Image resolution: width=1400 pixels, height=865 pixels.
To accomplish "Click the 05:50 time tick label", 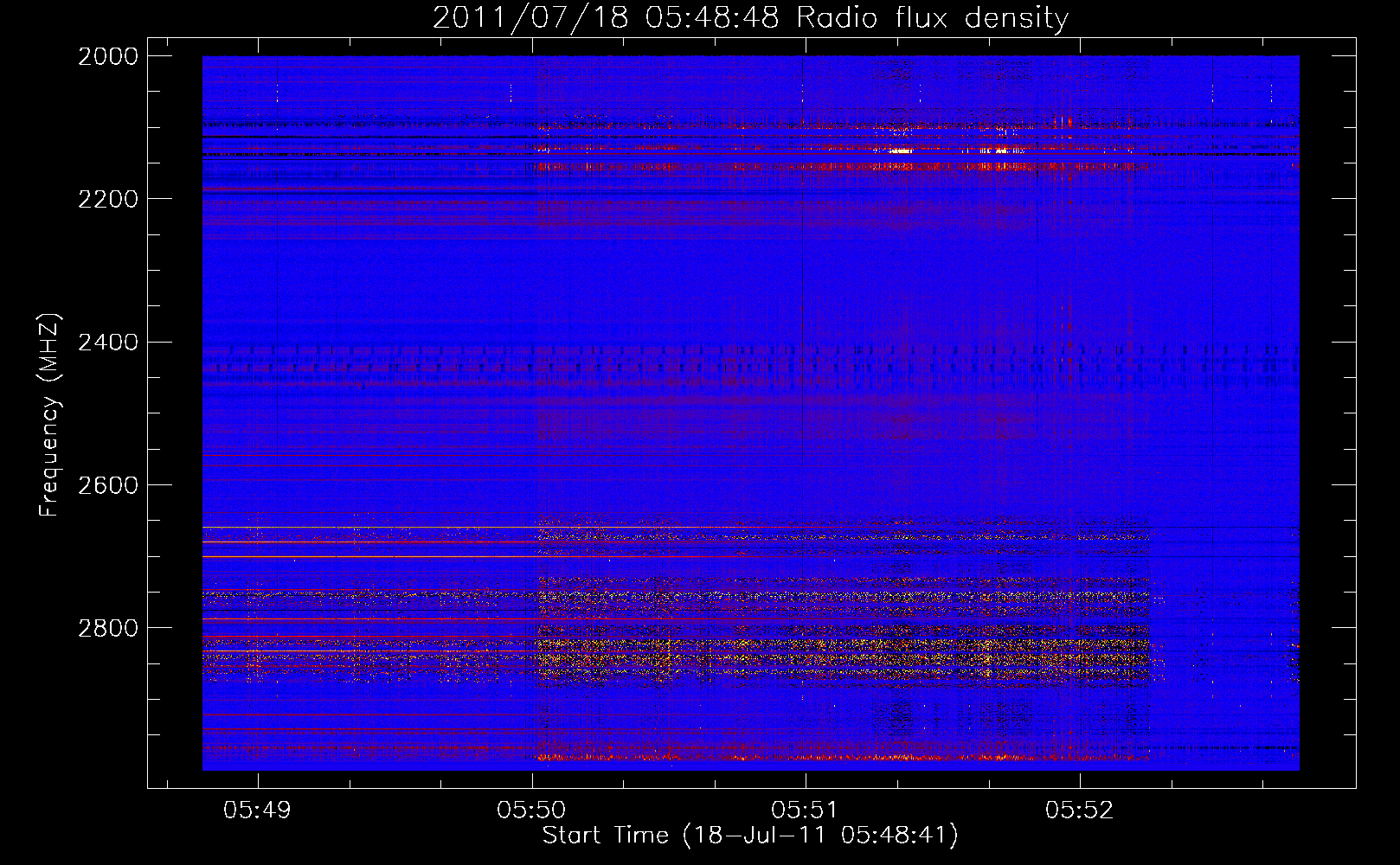I will pyautogui.click(x=531, y=810).
